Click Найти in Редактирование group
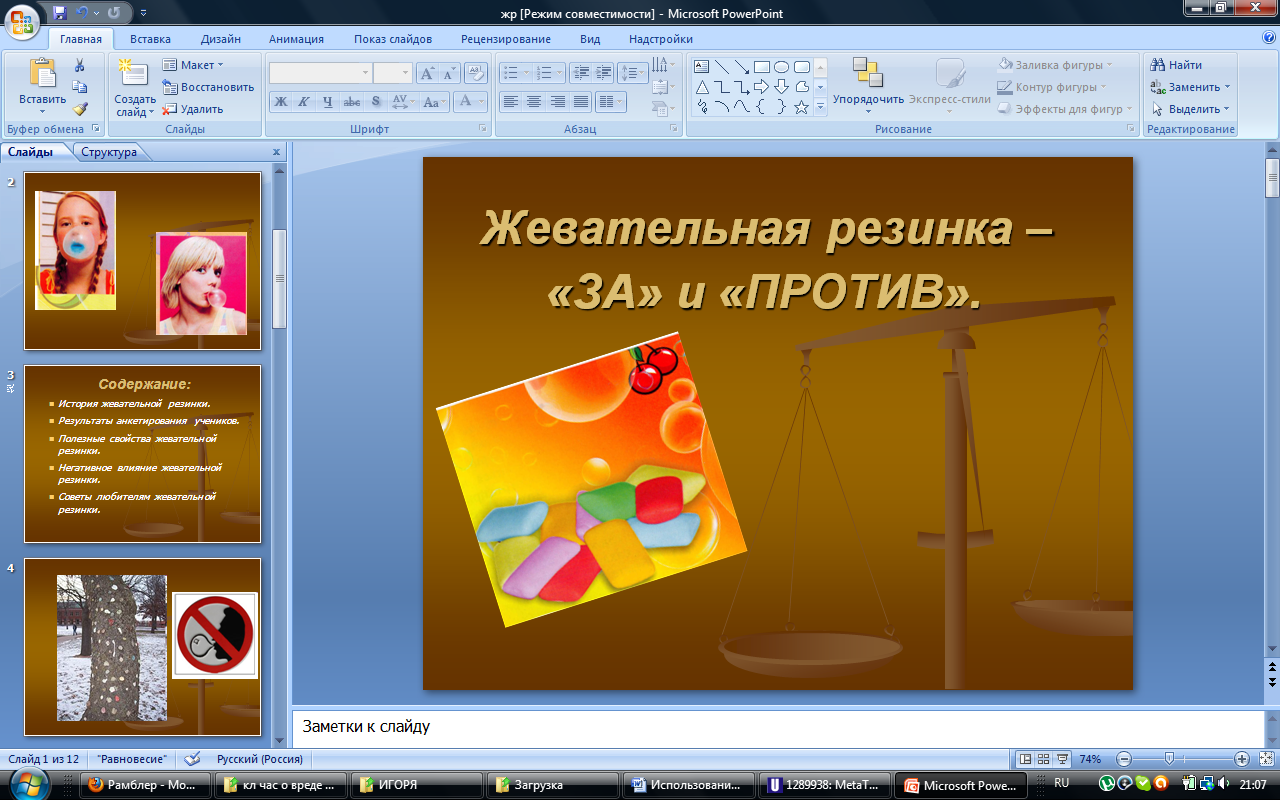This screenshot has height=800, width=1280. pyautogui.click(x=1177, y=65)
